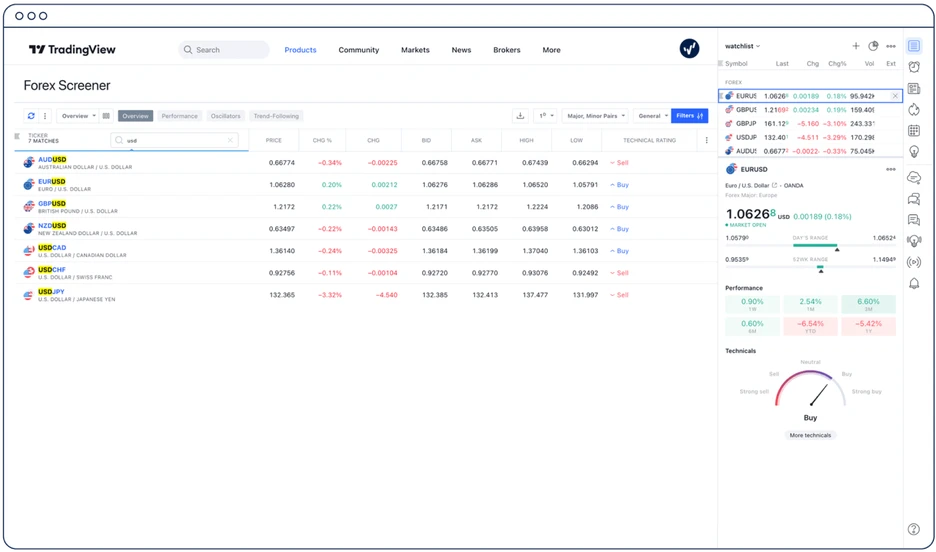Clear the usd ticker search text
The image size is (936, 552).
coord(230,140)
